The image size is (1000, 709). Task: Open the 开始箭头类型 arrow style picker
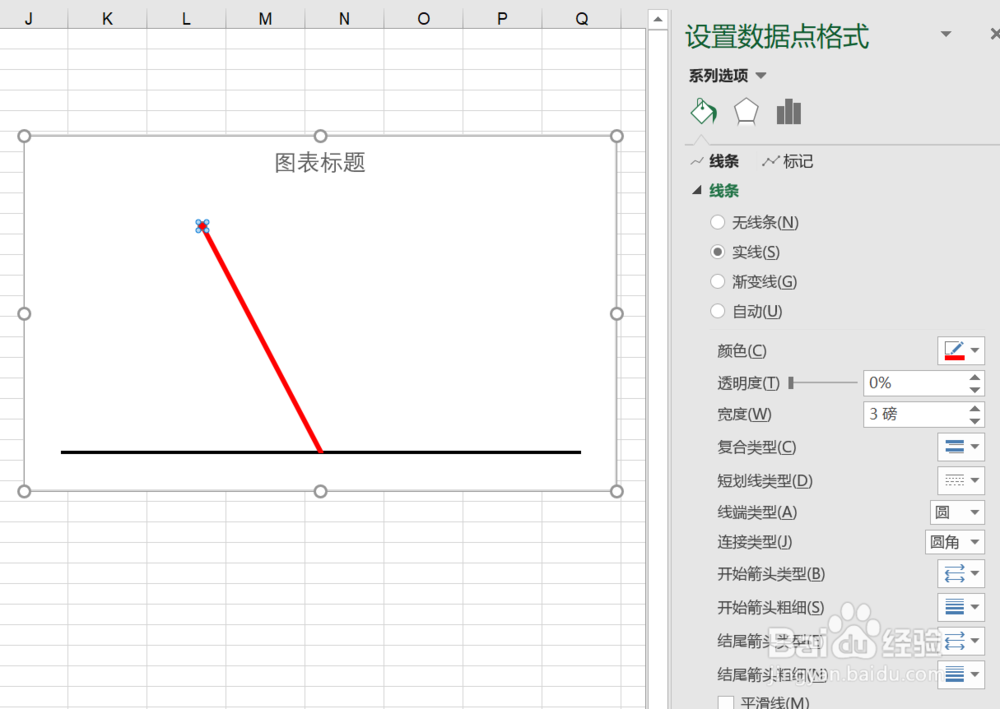(961, 573)
